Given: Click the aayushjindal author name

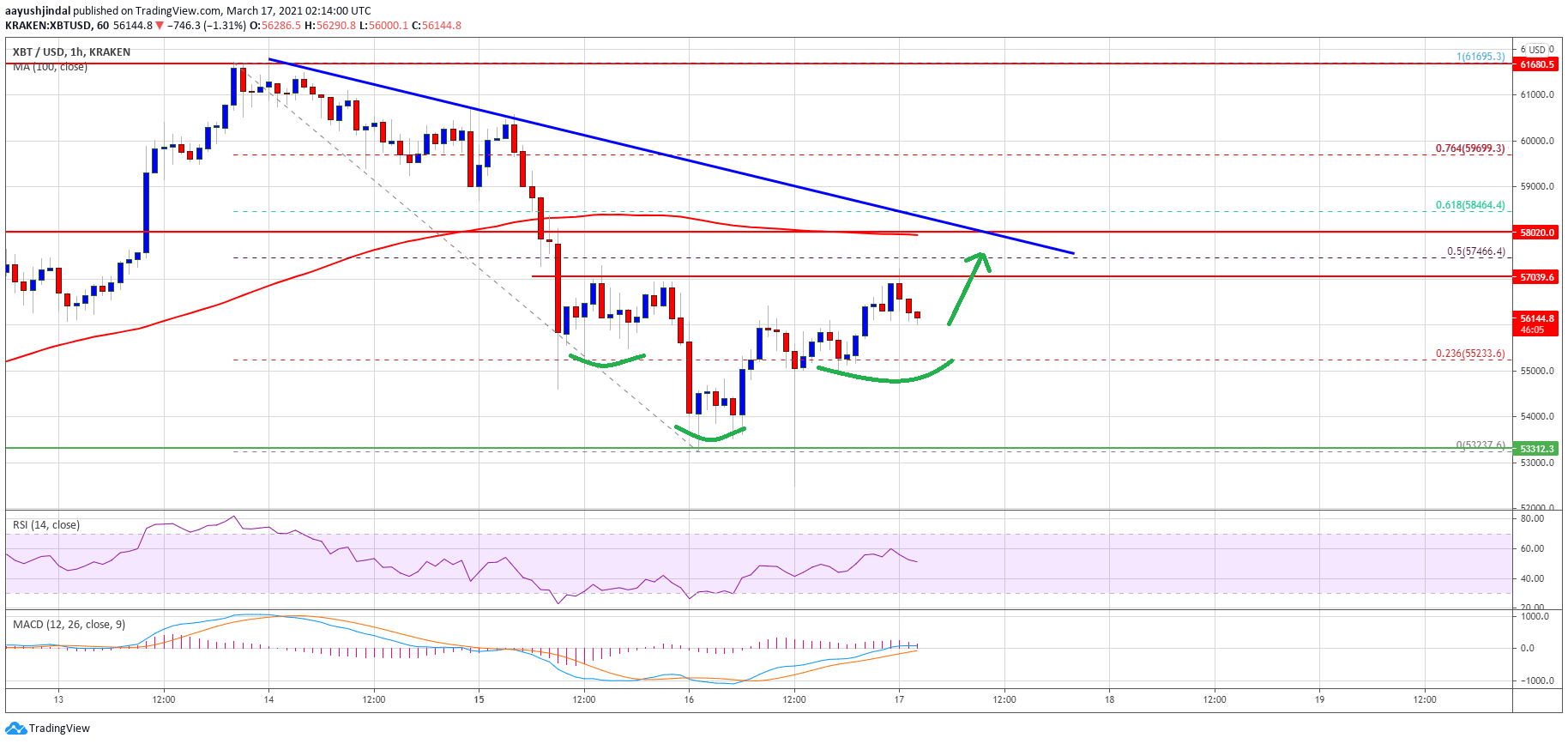Looking at the screenshot, I should [38, 11].
